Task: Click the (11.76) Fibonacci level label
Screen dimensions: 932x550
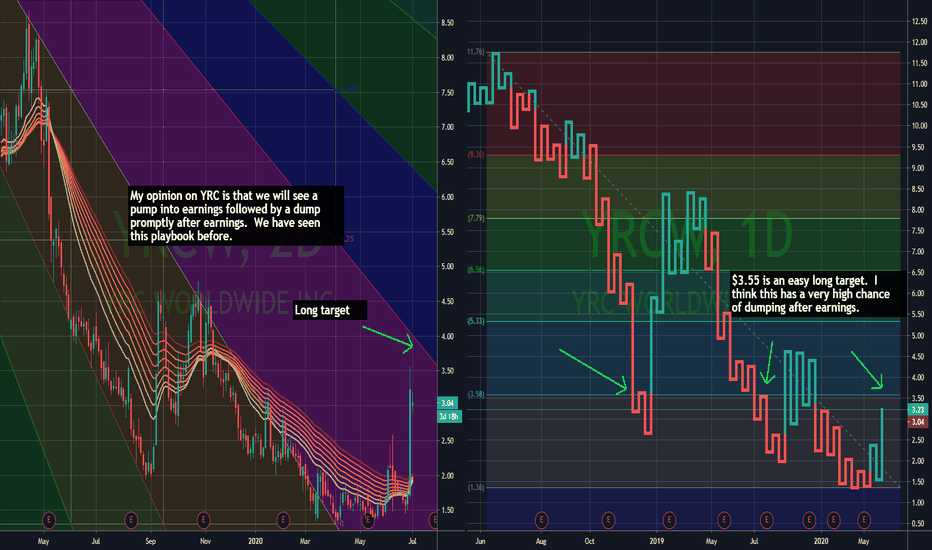Action: click(476, 52)
